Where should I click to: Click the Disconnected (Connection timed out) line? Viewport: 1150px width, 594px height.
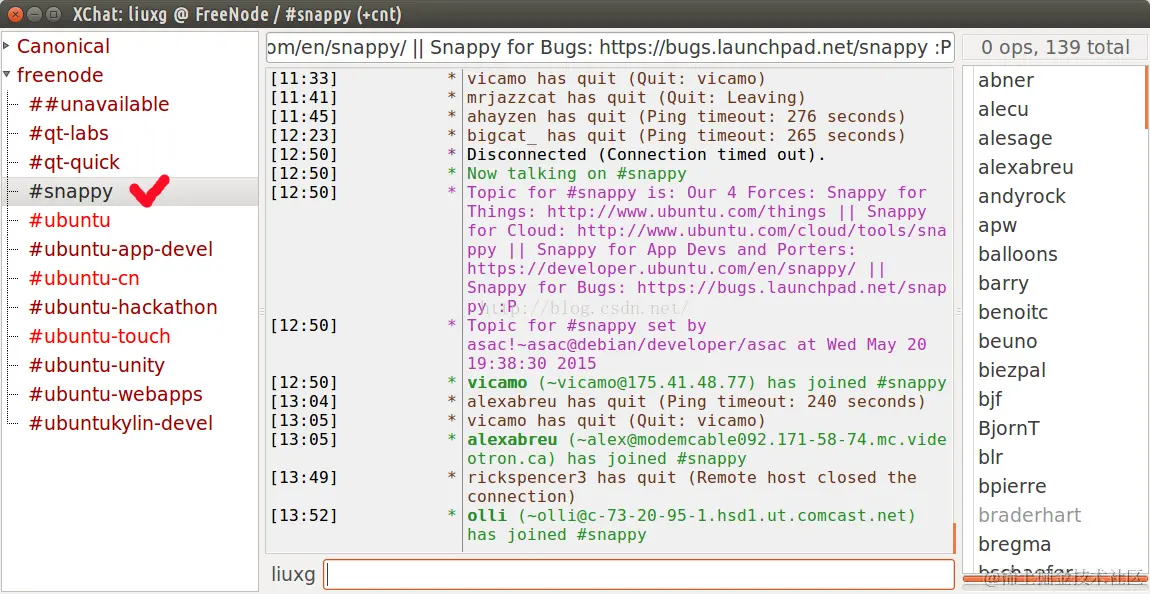(x=646, y=155)
